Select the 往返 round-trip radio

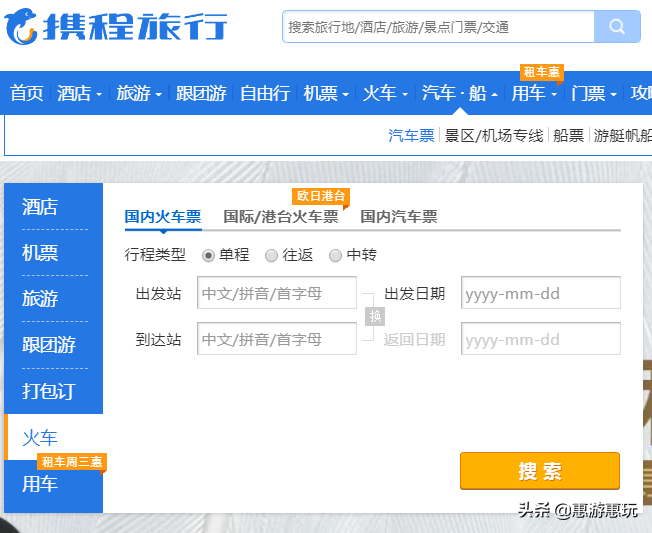tap(272, 255)
